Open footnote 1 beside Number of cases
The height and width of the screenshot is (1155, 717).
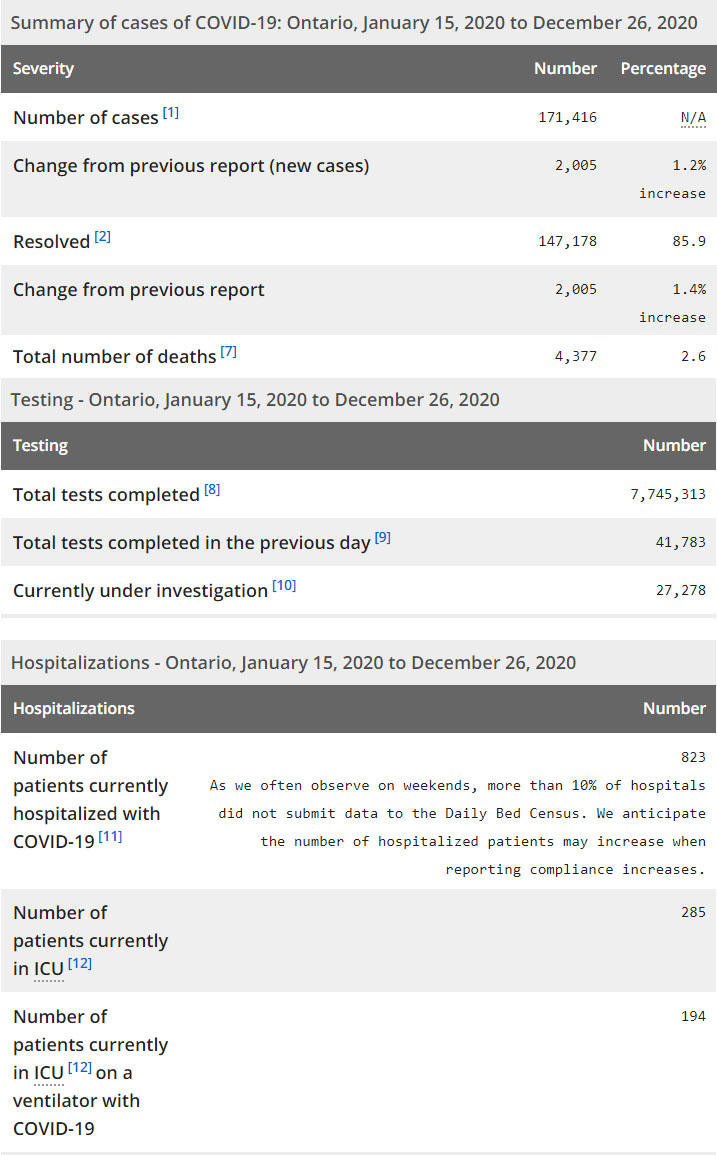[171, 113]
